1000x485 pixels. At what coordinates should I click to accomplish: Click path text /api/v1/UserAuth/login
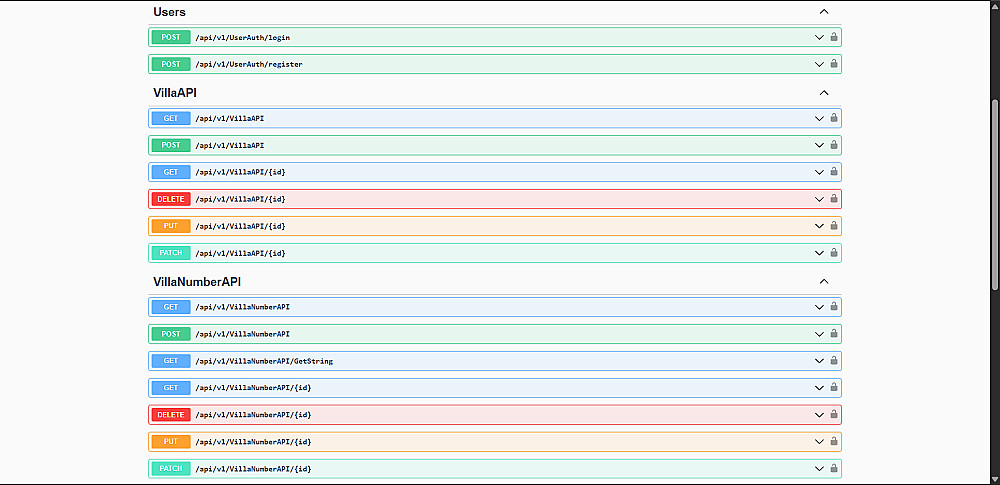pyautogui.click(x=243, y=38)
